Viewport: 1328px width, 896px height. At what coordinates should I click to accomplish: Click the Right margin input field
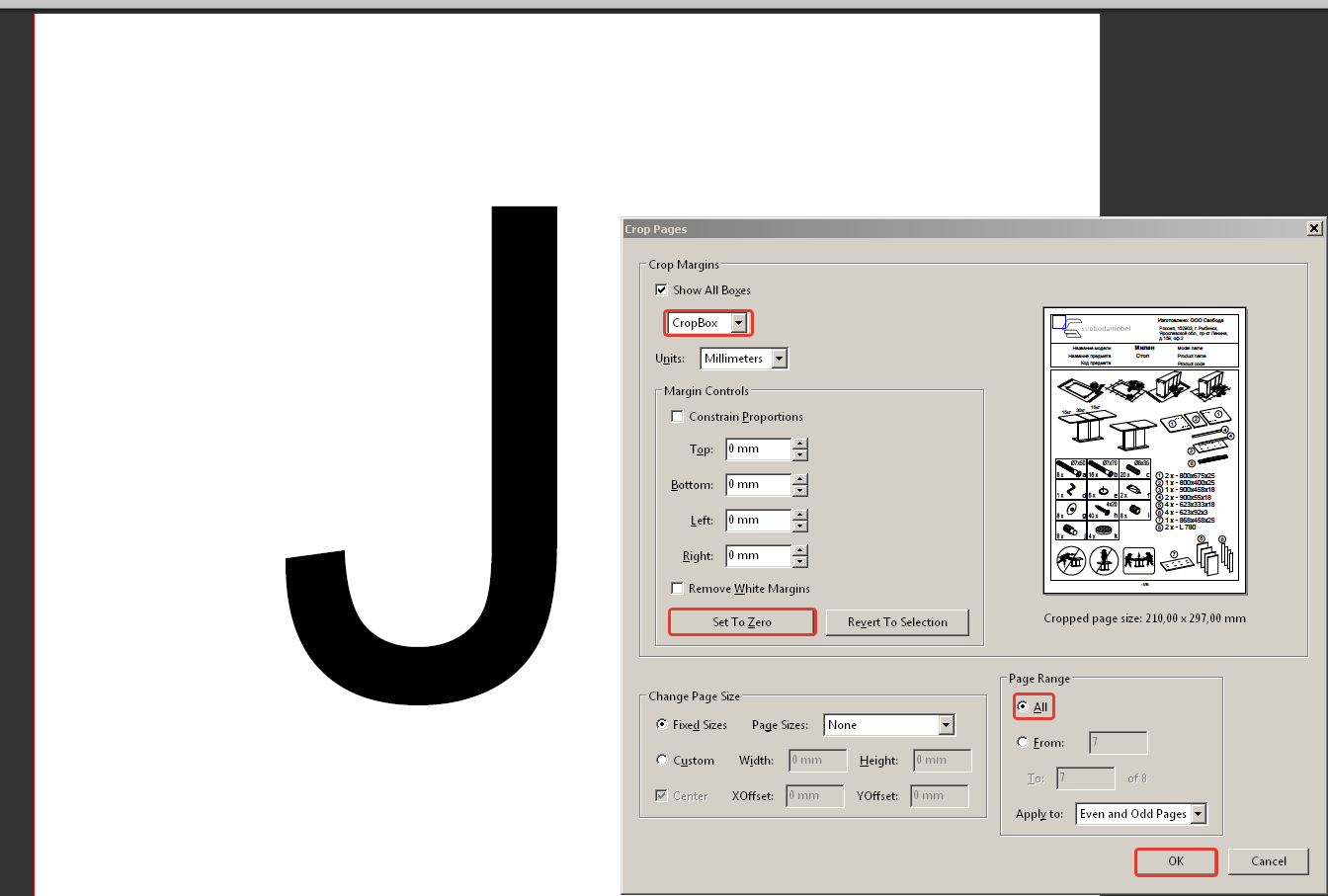pyautogui.click(x=758, y=555)
